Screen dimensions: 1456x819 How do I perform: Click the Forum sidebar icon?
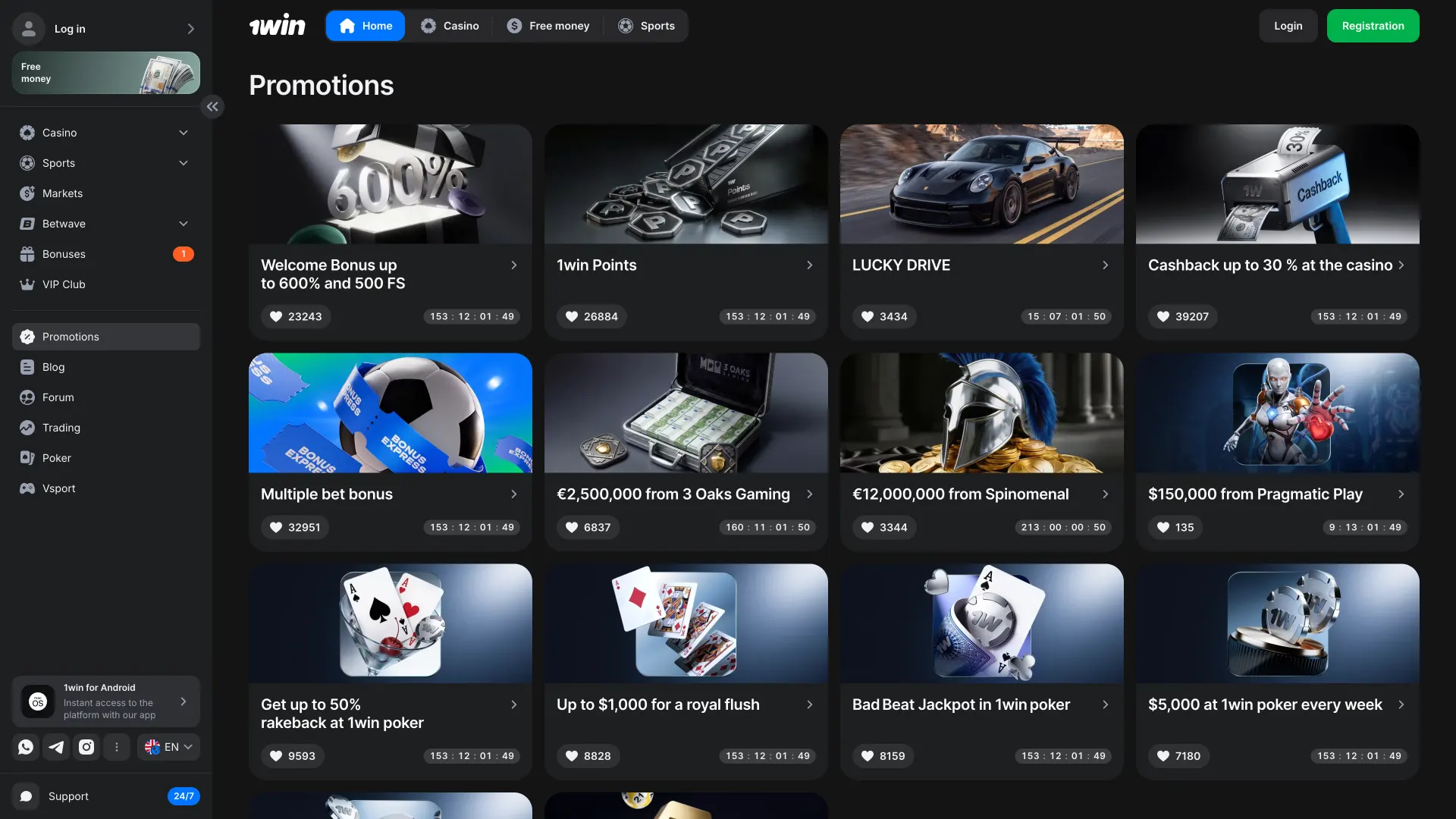(x=27, y=397)
